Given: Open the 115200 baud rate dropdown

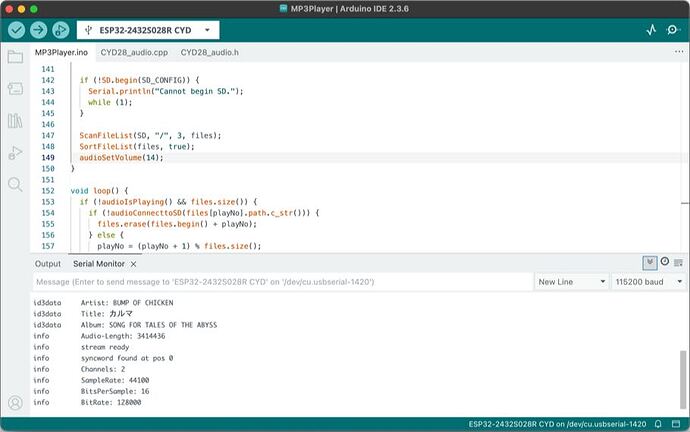Looking at the screenshot, I should tap(649, 282).
